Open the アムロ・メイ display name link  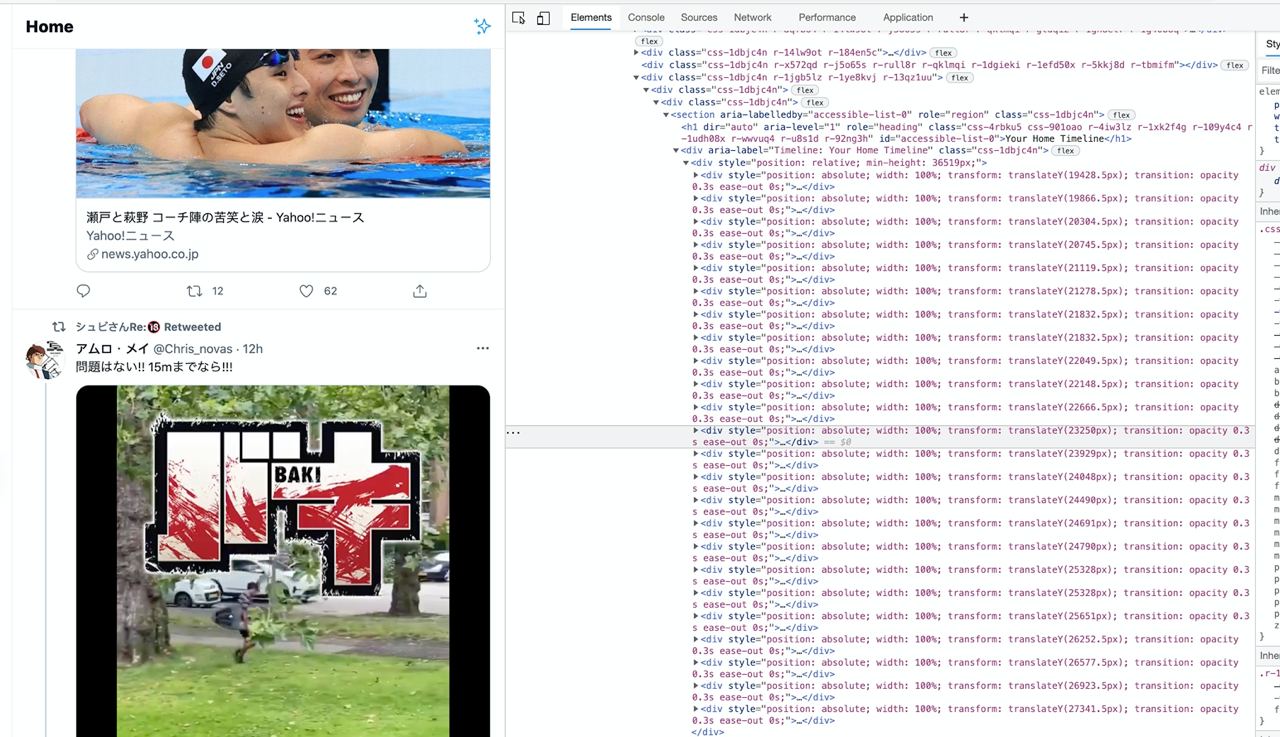[112, 348]
